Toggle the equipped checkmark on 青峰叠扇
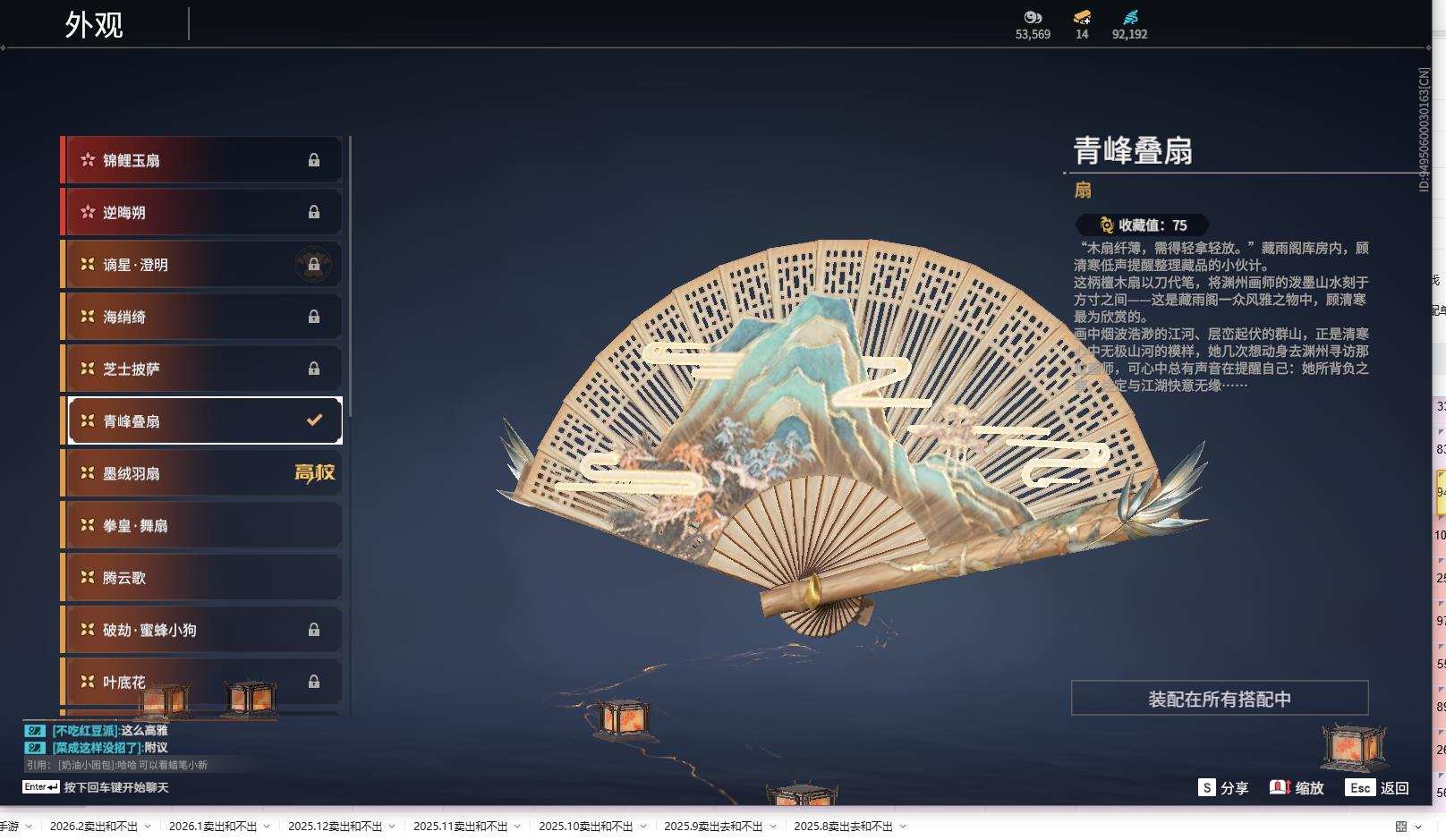This screenshot has width=1446, height=840. (313, 420)
